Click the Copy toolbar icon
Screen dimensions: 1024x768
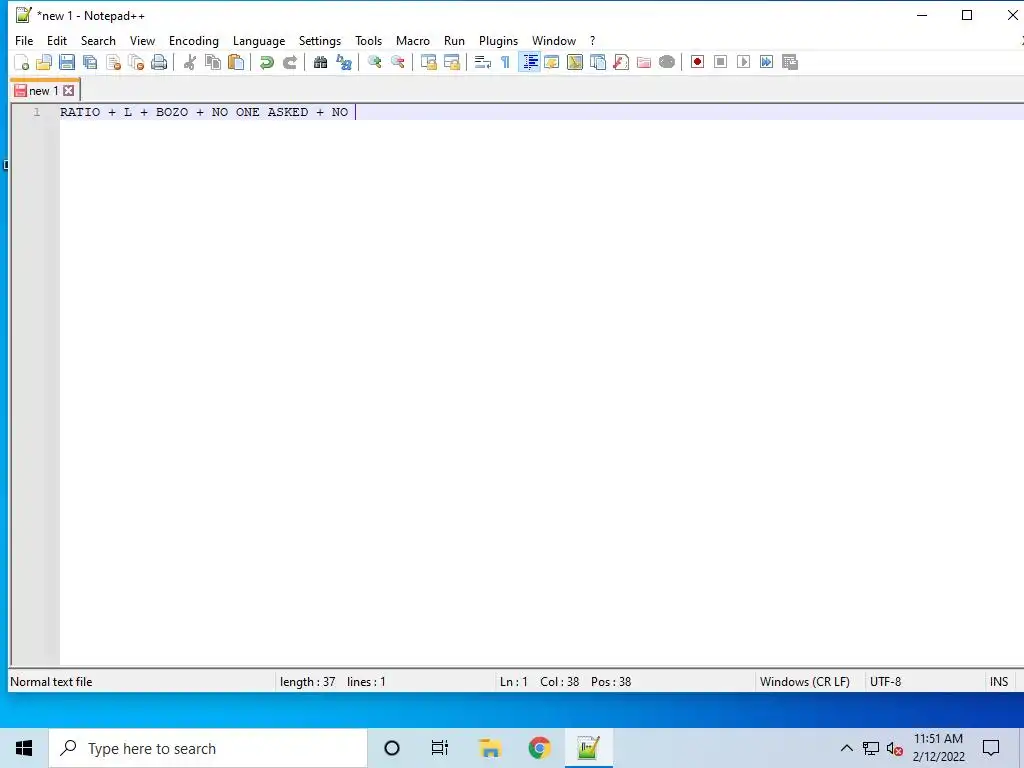click(x=213, y=62)
